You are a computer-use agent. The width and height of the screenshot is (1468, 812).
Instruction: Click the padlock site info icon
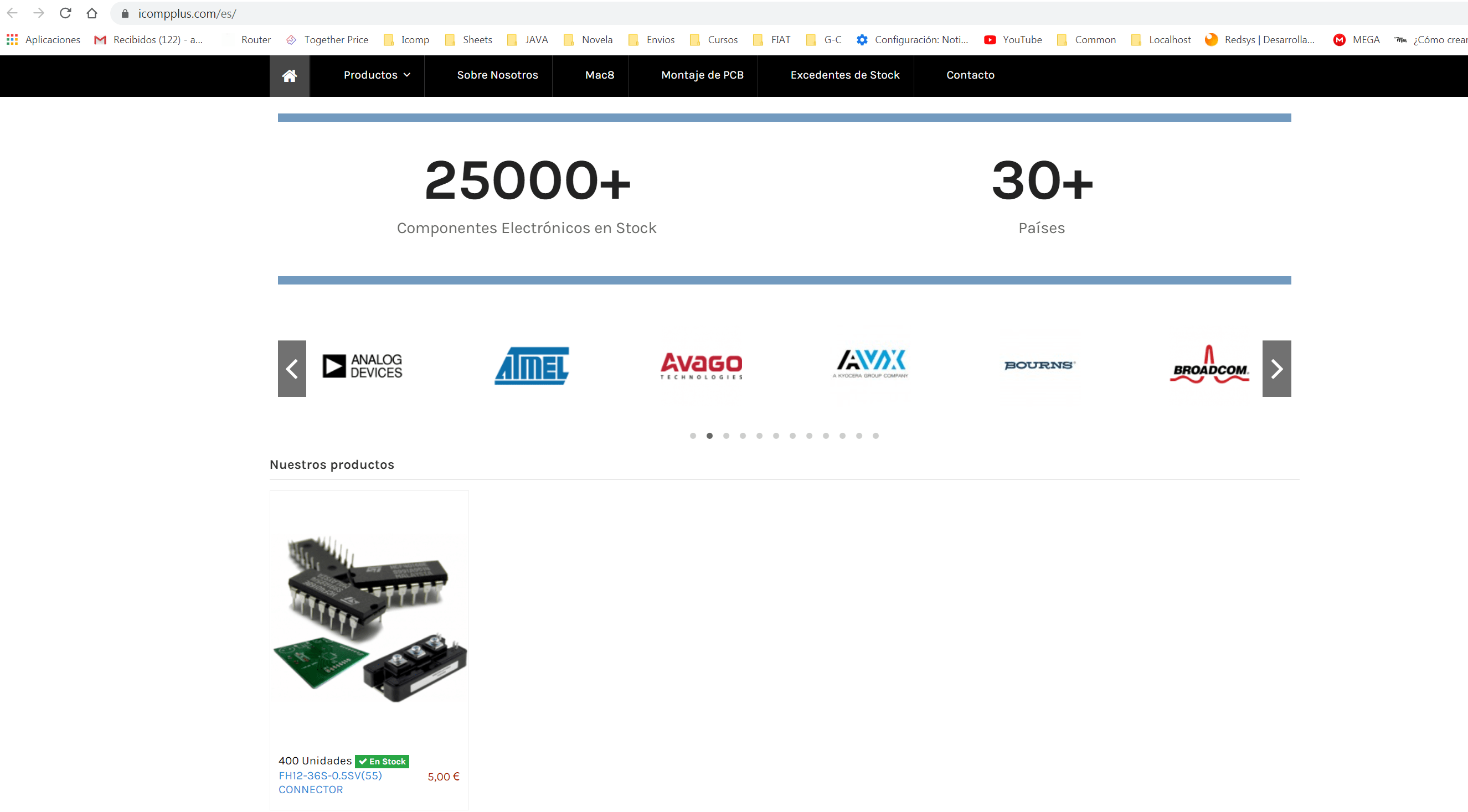125,13
